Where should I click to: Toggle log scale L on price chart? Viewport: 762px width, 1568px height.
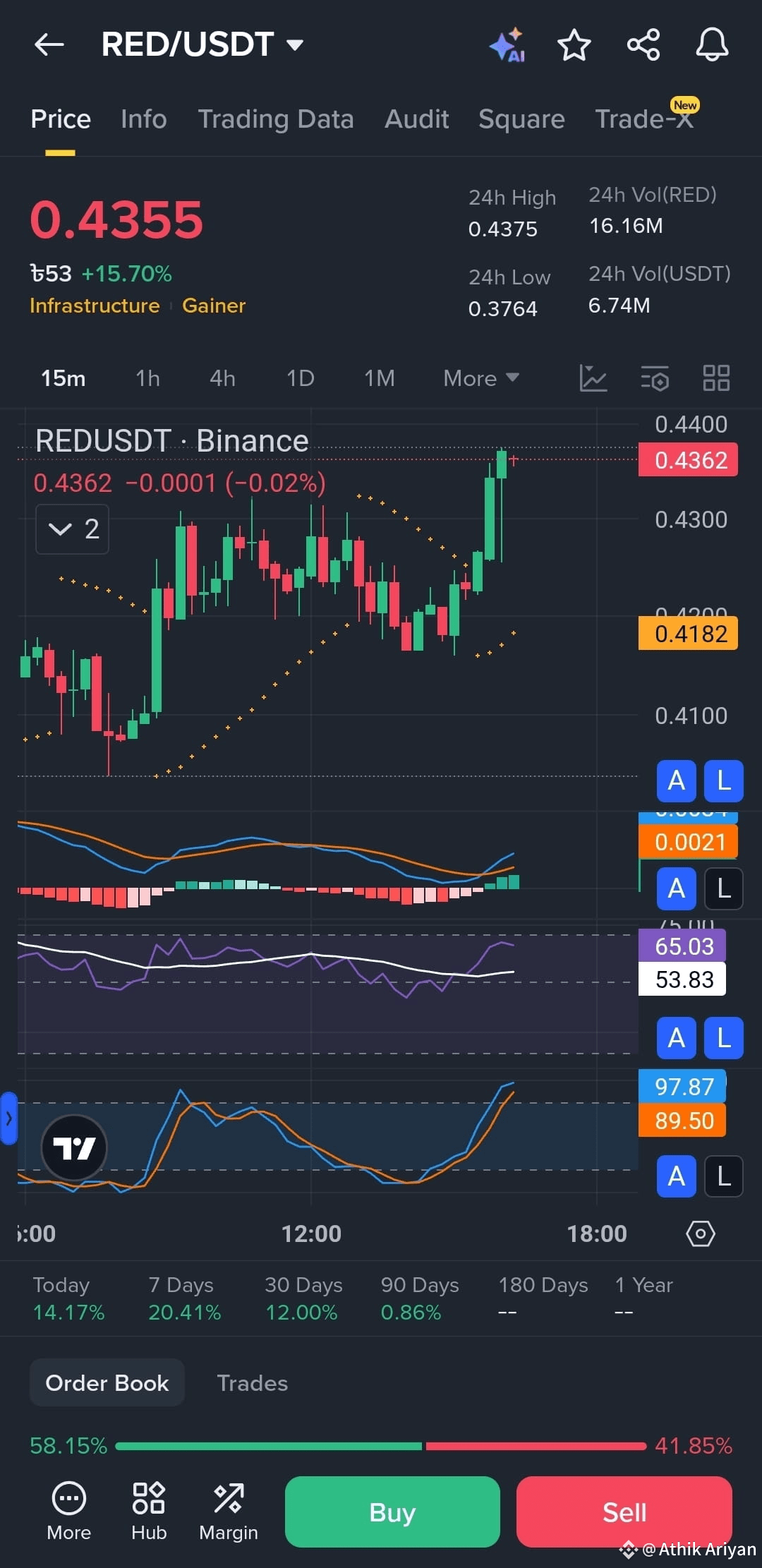[724, 781]
